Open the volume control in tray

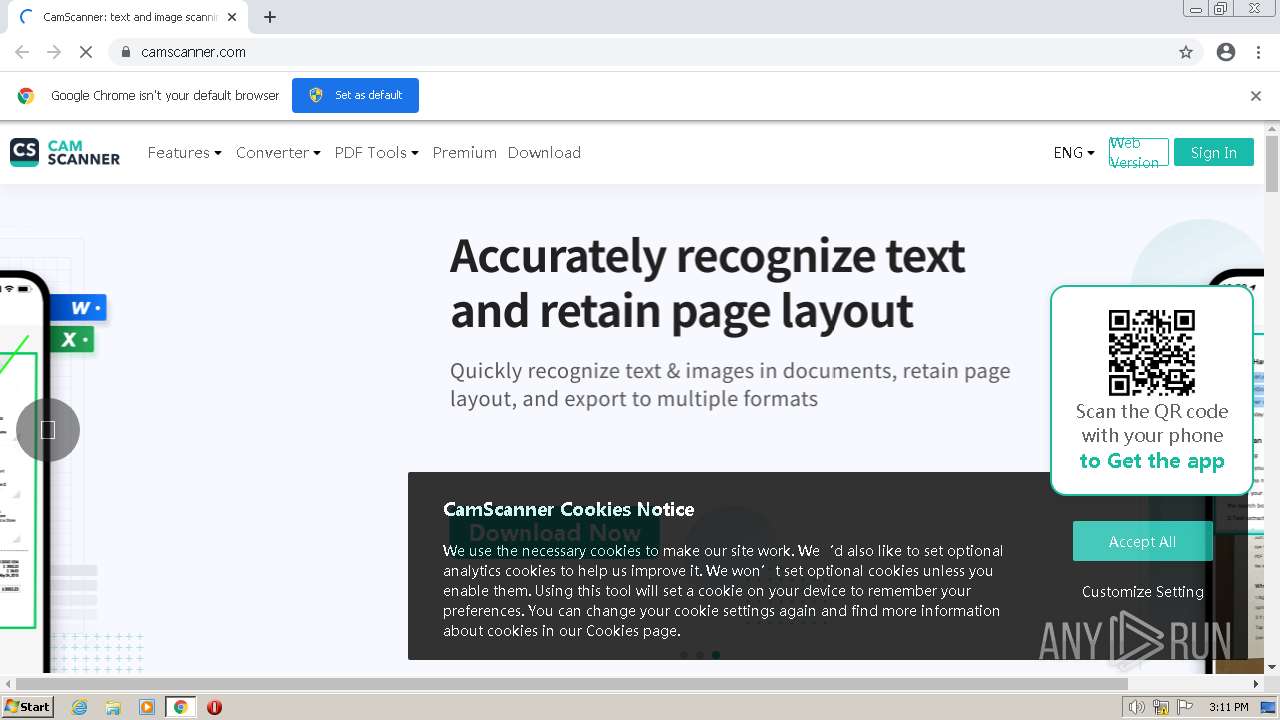click(1137, 707)
